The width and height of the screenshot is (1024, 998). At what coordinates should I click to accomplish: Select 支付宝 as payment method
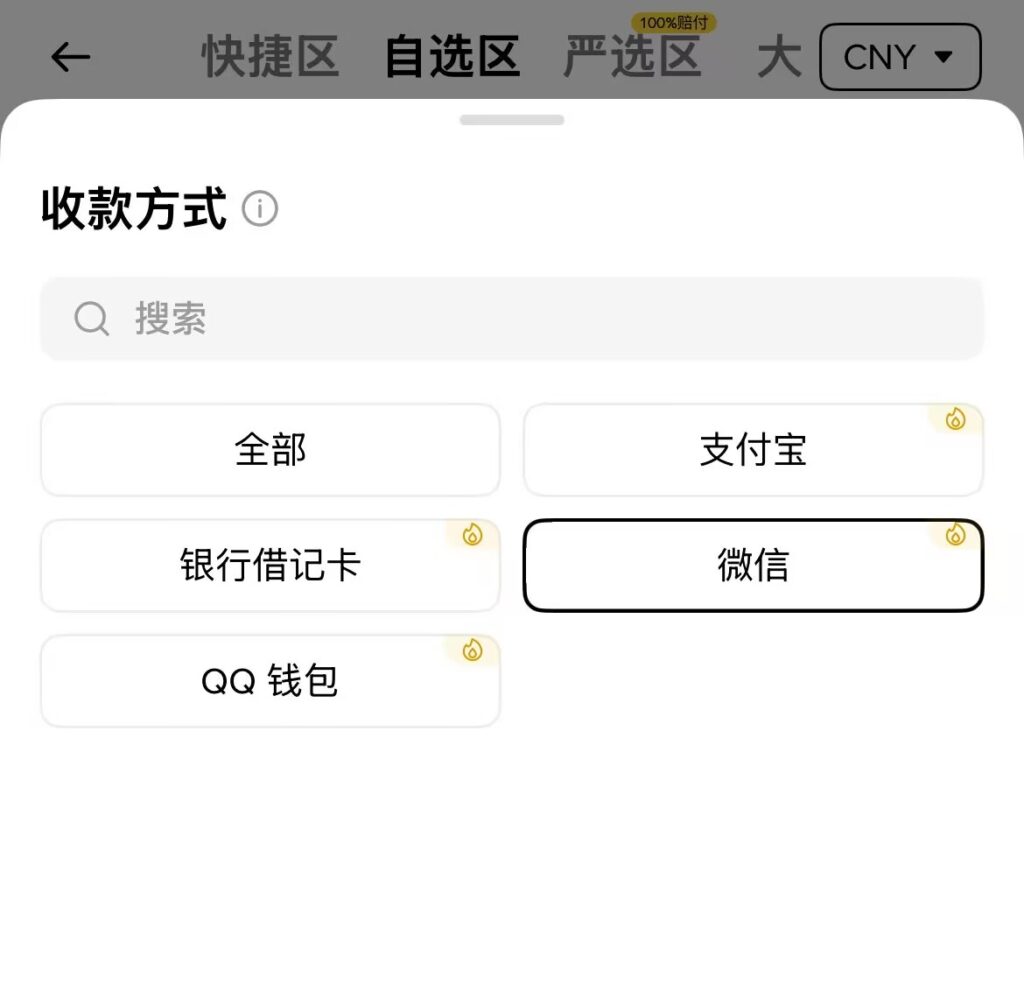coord(753,451)
